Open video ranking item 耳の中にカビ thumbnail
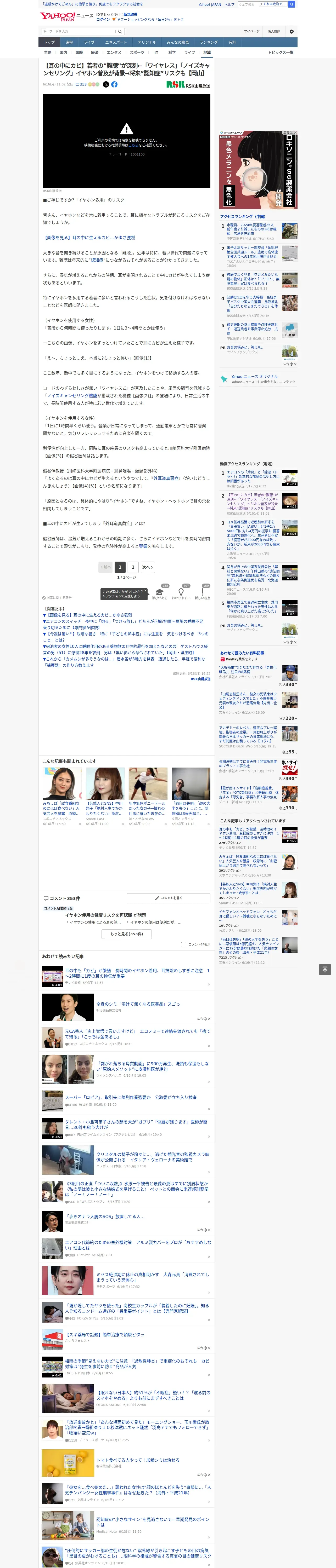The image size is (336, 1568). click(289, 501)
